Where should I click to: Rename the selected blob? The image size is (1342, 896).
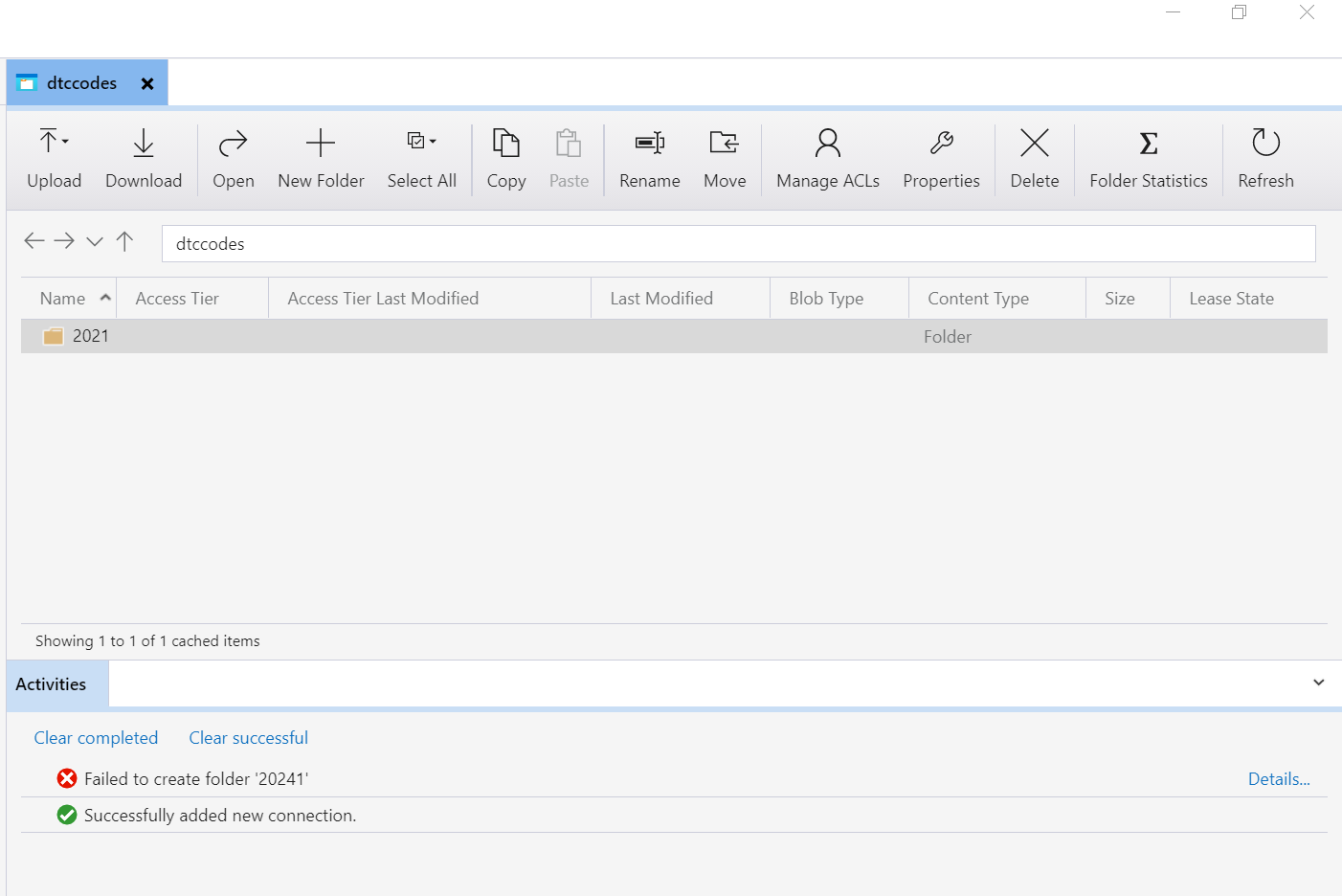tap(649, 158)
